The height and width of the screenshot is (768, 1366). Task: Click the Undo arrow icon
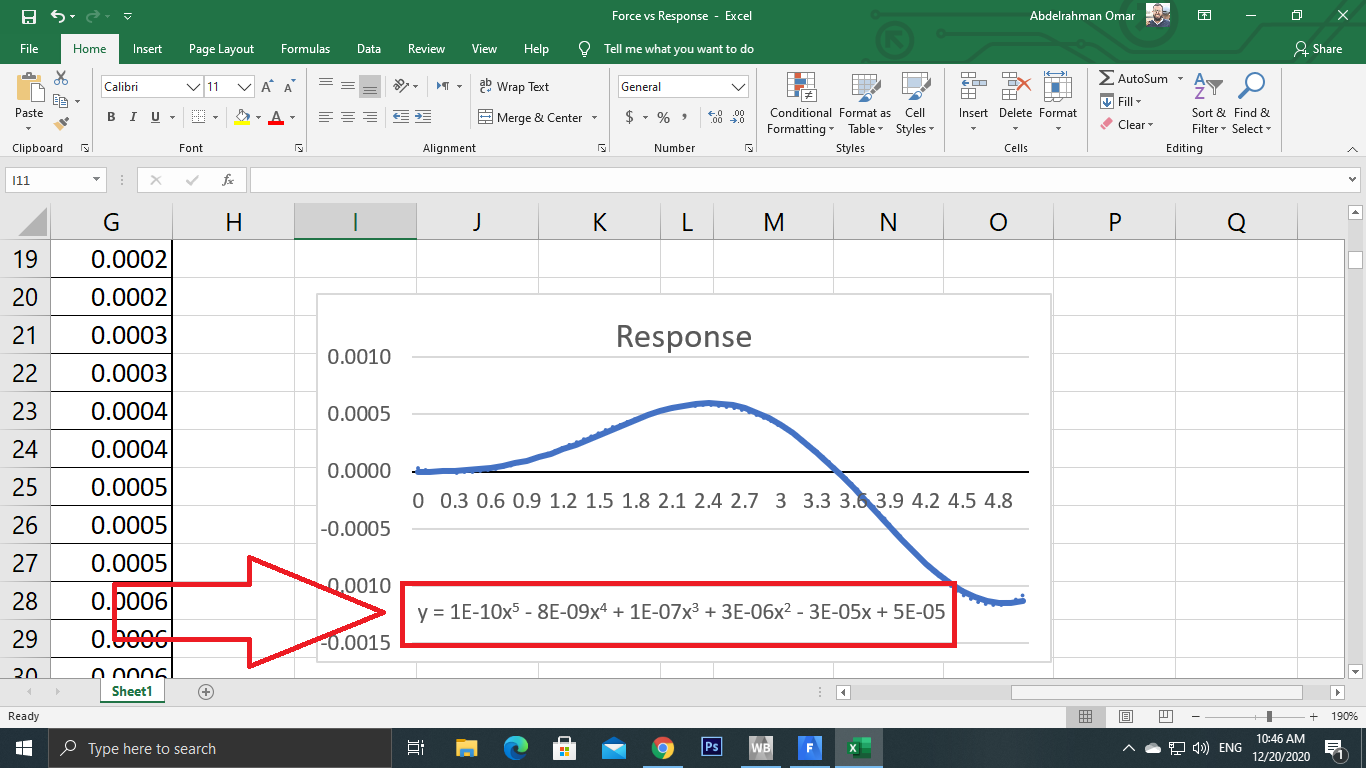[58, 16]
